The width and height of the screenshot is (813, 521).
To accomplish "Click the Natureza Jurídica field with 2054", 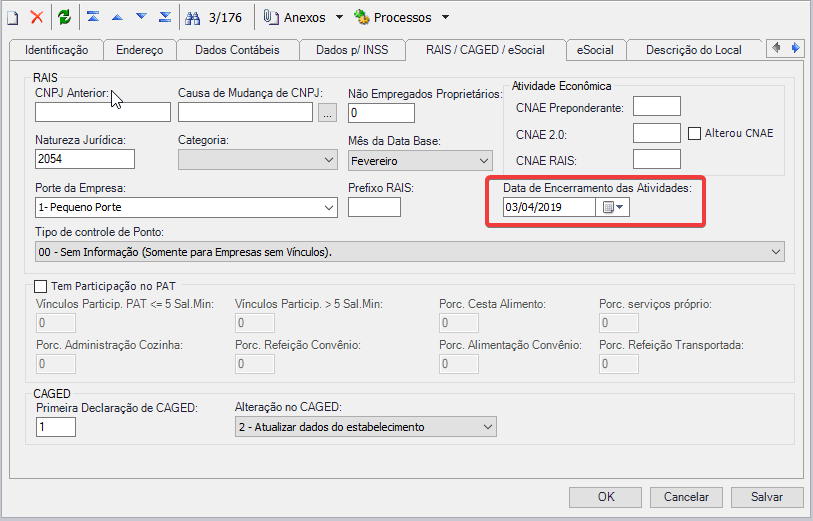I will point(85,159).
